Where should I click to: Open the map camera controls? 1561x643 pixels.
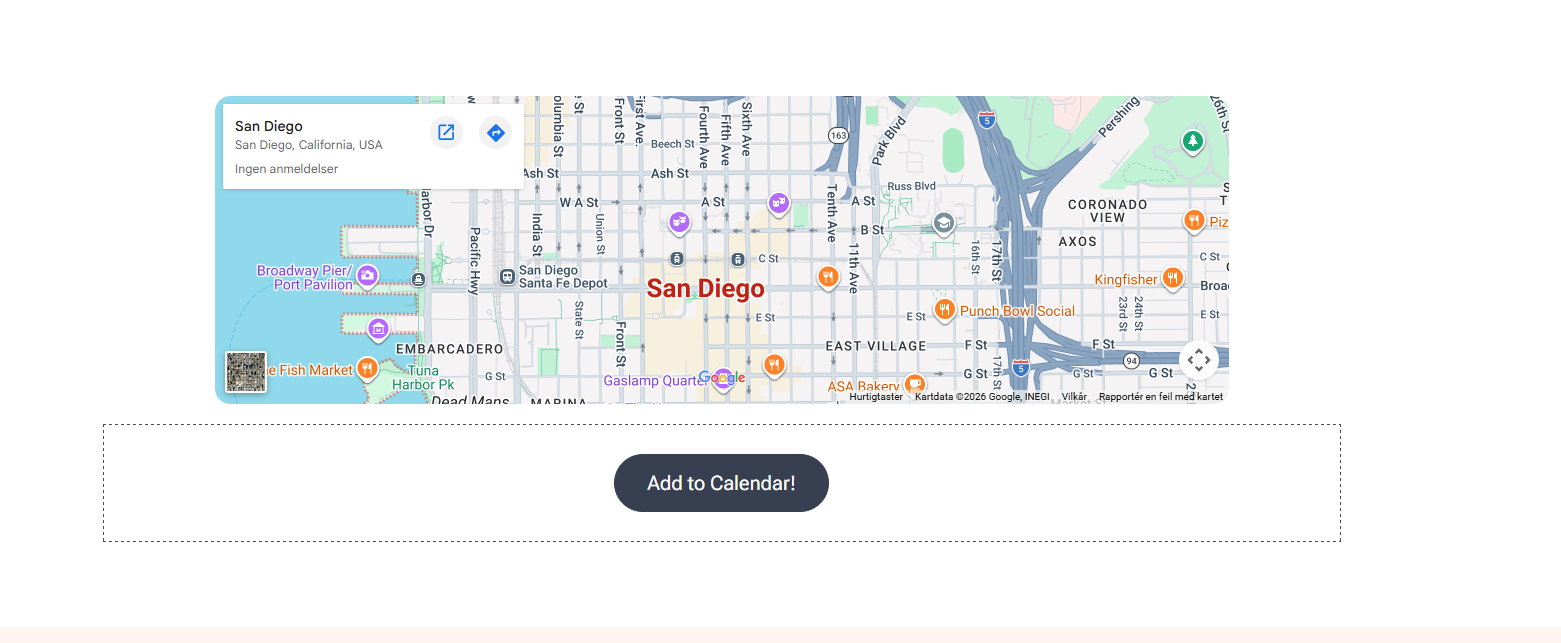(x=1199, y=360)
